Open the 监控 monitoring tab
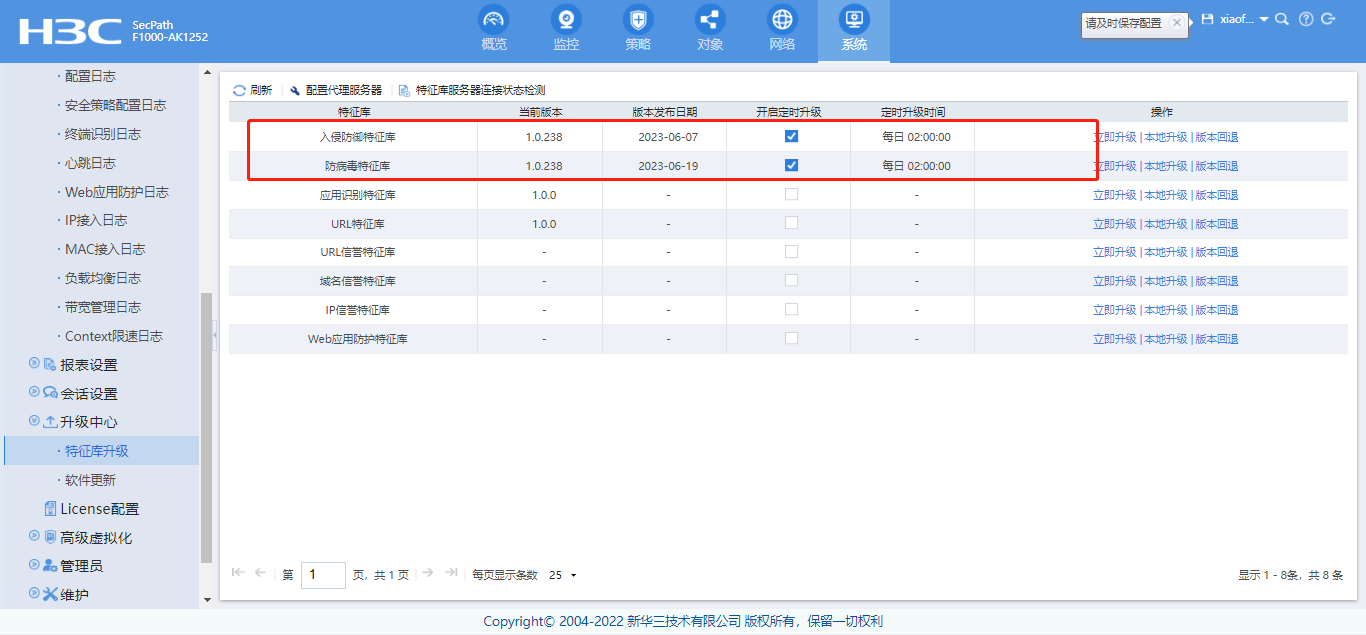 coord(566,30)
